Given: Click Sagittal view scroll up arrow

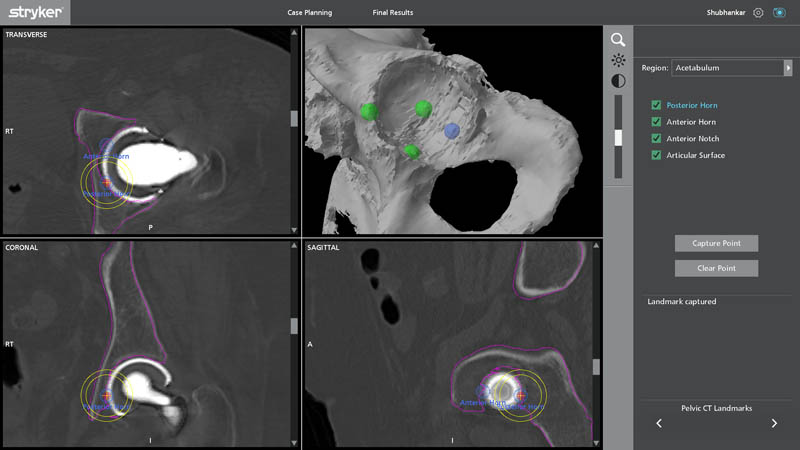Looking at the screenshot, I should pyautogui.click(x=596, y=246).
